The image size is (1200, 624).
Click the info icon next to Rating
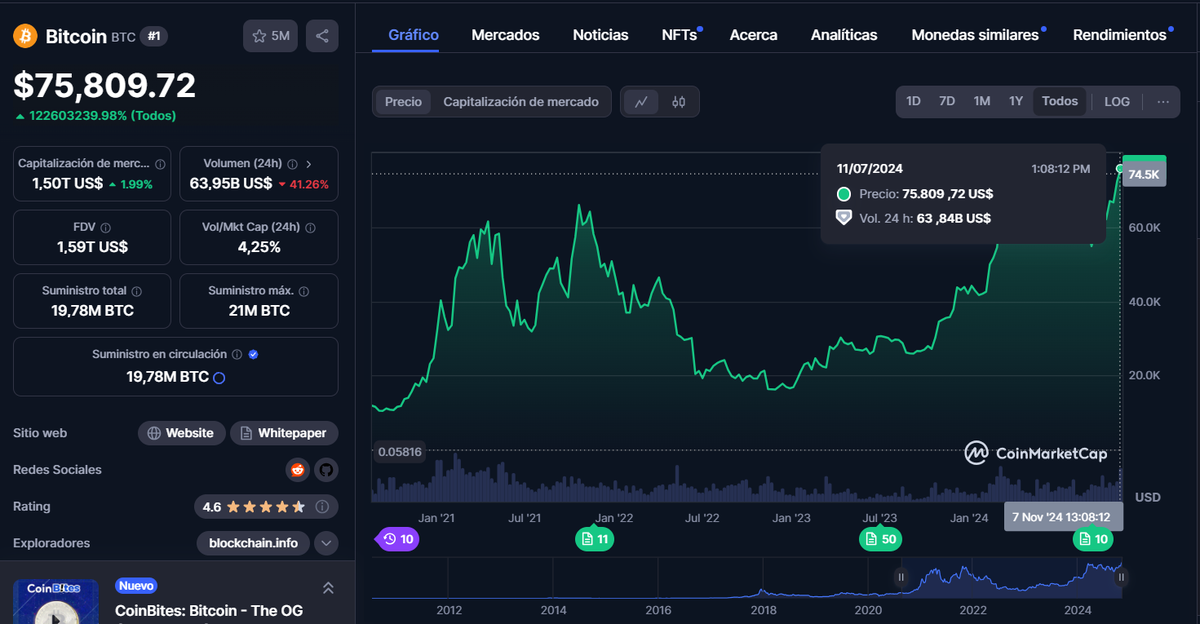pos(322,507)
